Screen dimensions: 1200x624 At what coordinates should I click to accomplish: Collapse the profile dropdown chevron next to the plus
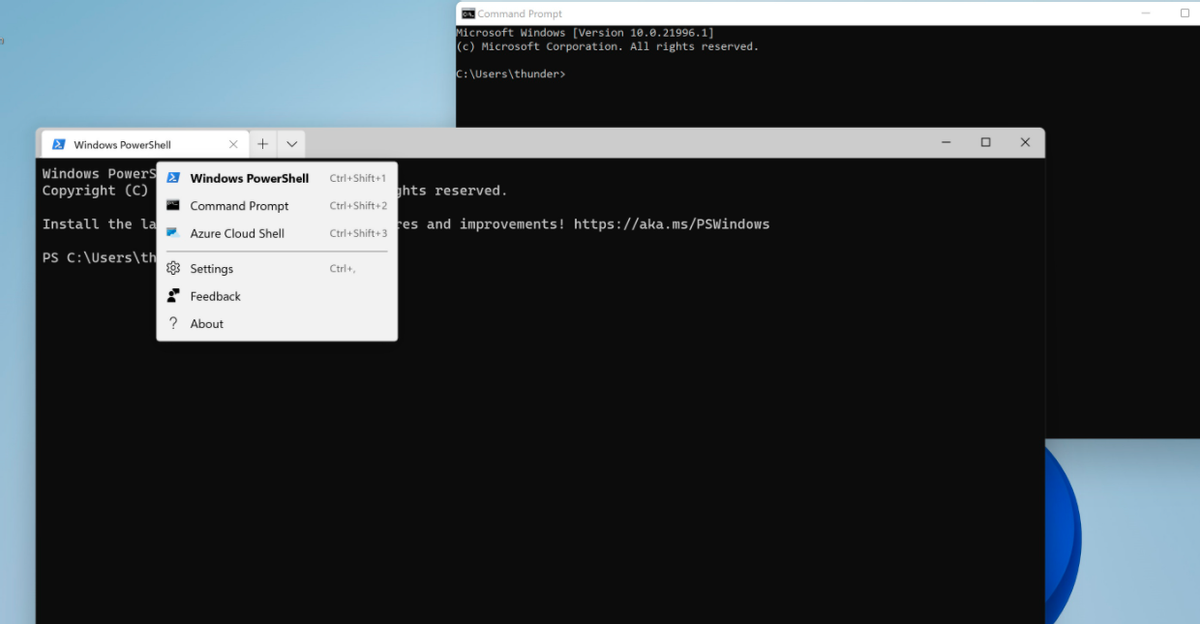click(x=291, y=144)
